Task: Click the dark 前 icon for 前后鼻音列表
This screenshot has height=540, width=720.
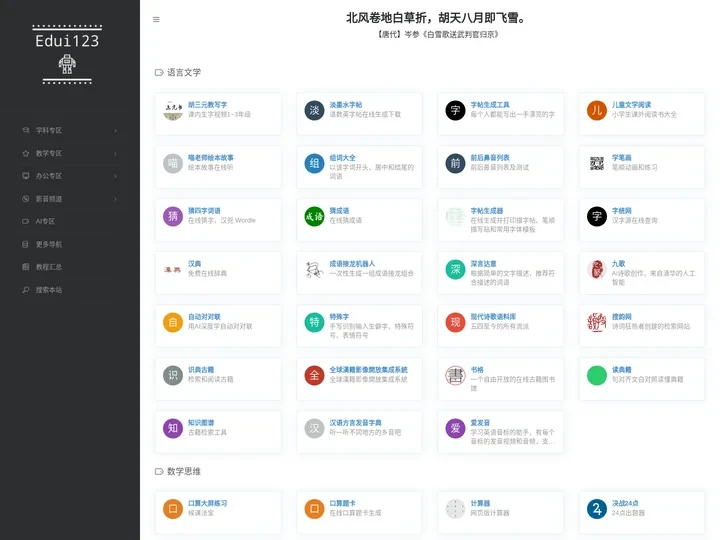Action: (x=455, y=163)
